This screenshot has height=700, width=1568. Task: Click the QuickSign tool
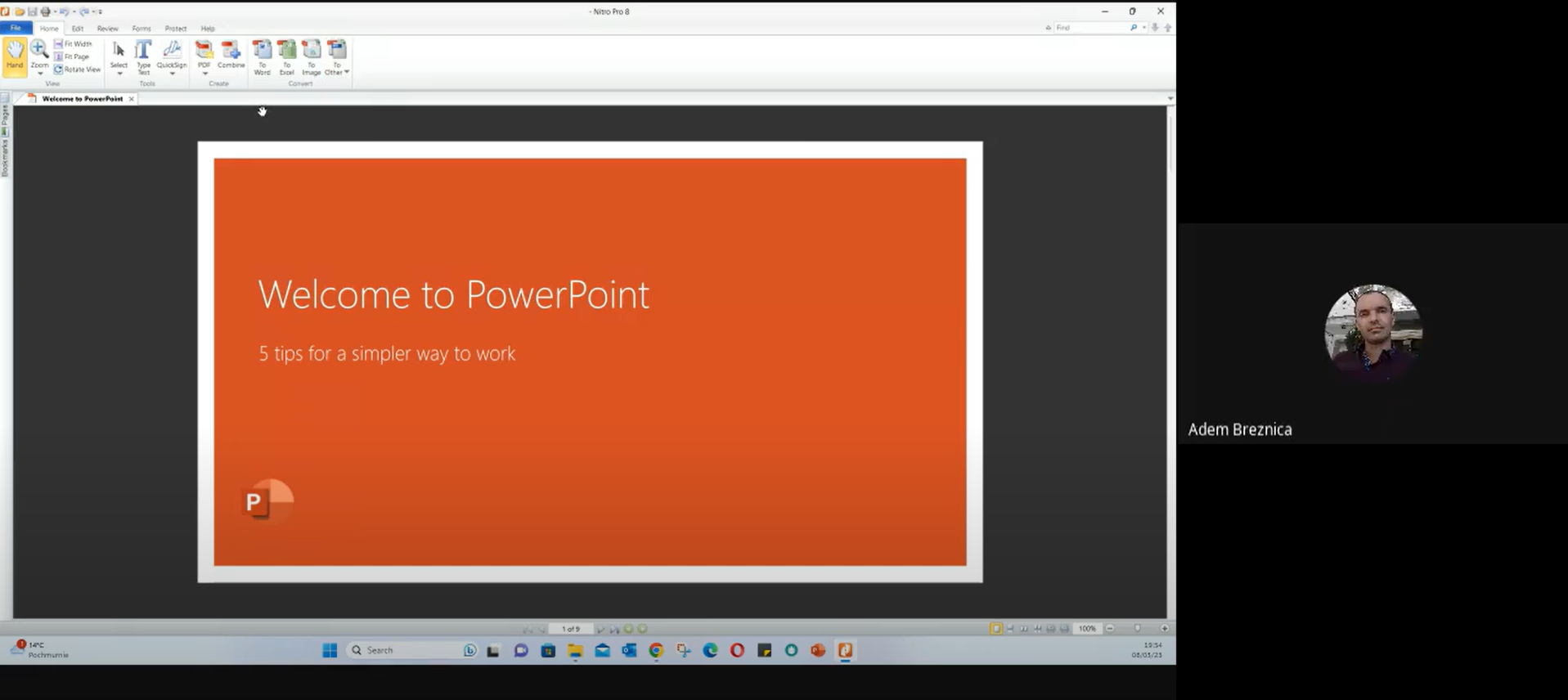tap(172, 53)
